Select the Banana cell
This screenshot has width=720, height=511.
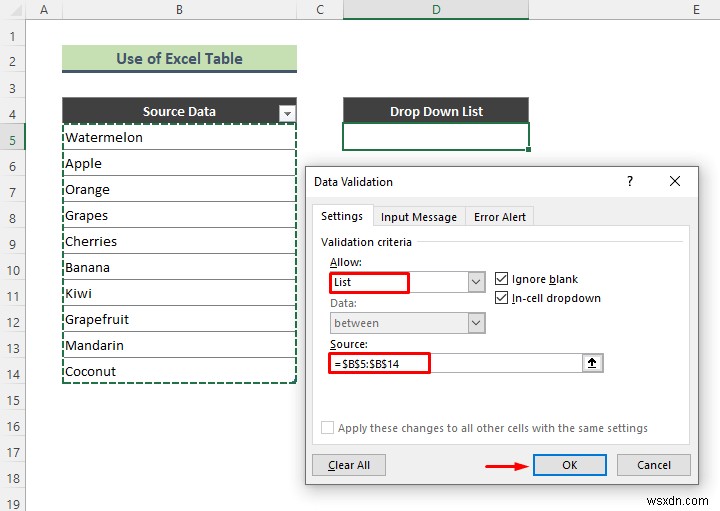(179, 267)
